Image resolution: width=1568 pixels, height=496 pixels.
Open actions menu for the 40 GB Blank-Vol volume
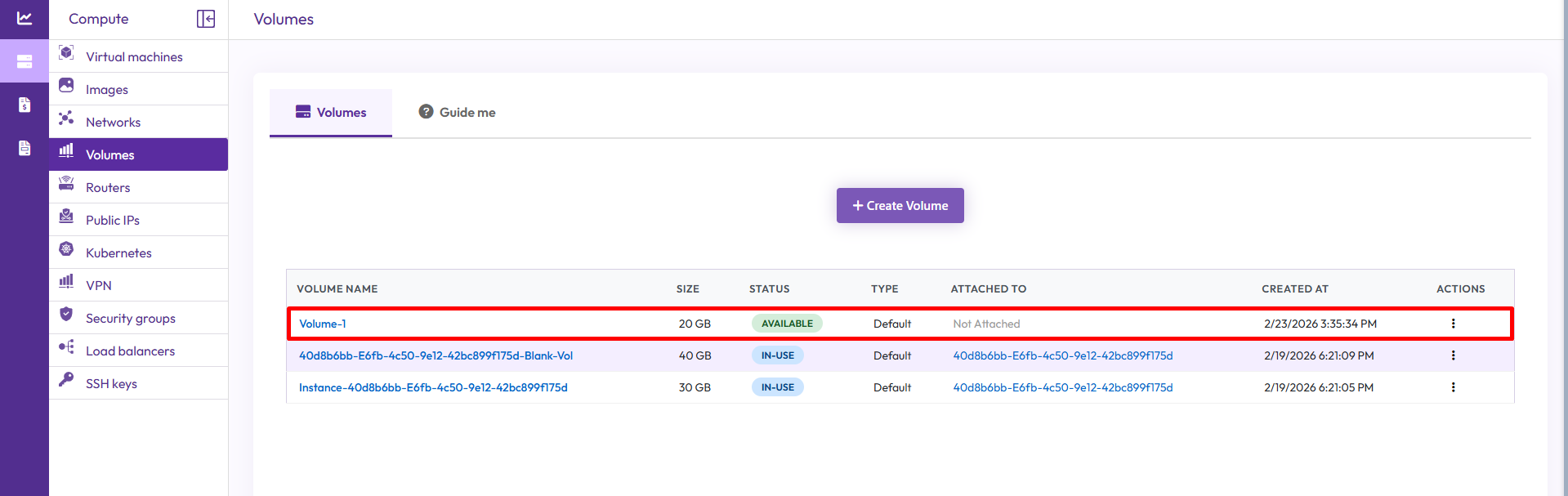click(1453, 355)
